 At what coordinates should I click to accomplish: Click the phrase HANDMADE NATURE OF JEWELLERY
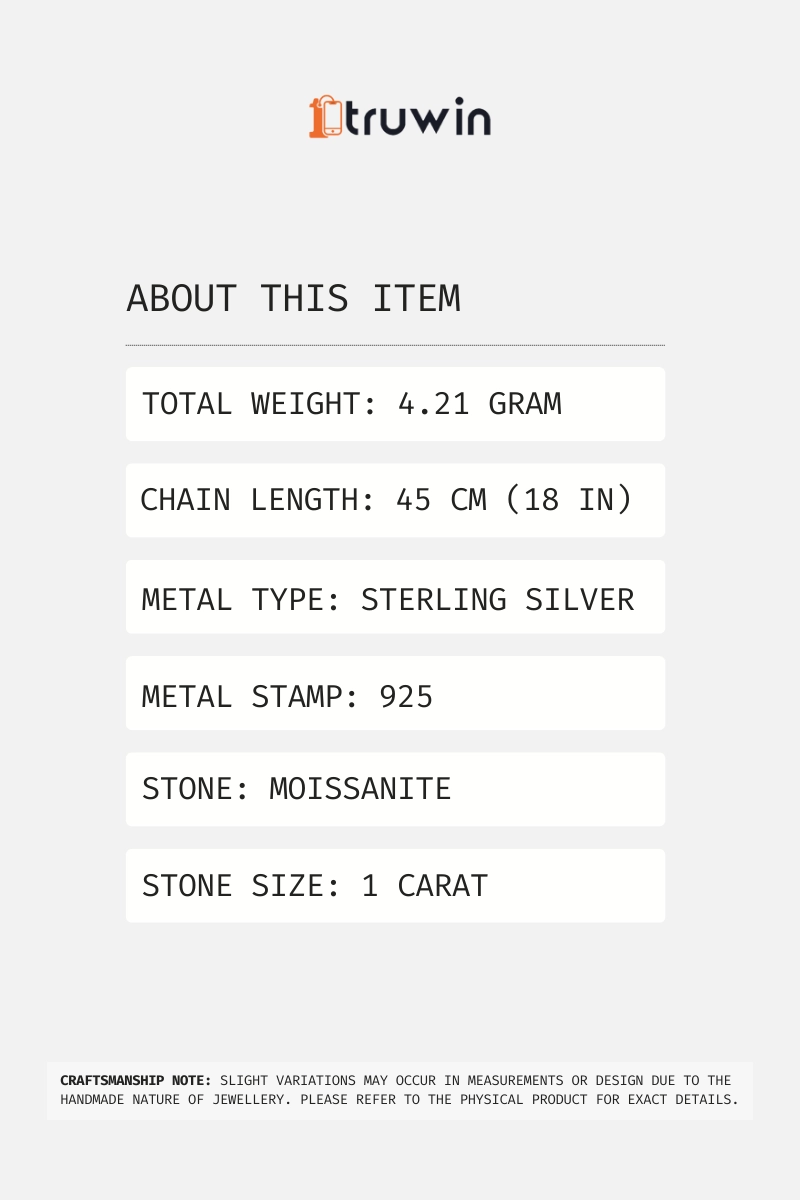[x=172, y=1099]
